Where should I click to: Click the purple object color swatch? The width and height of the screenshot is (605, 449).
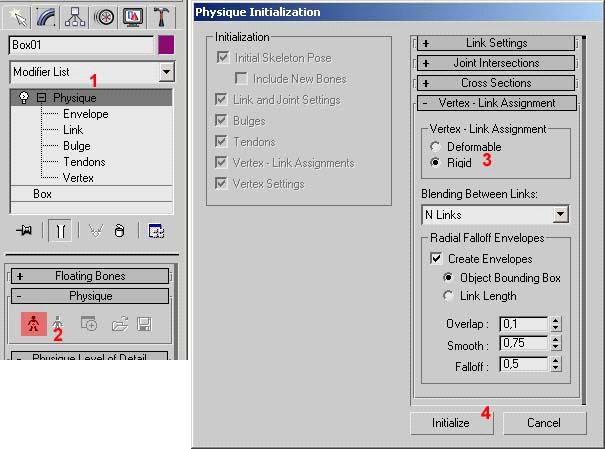pyautogui.click(x=166, y=45)
